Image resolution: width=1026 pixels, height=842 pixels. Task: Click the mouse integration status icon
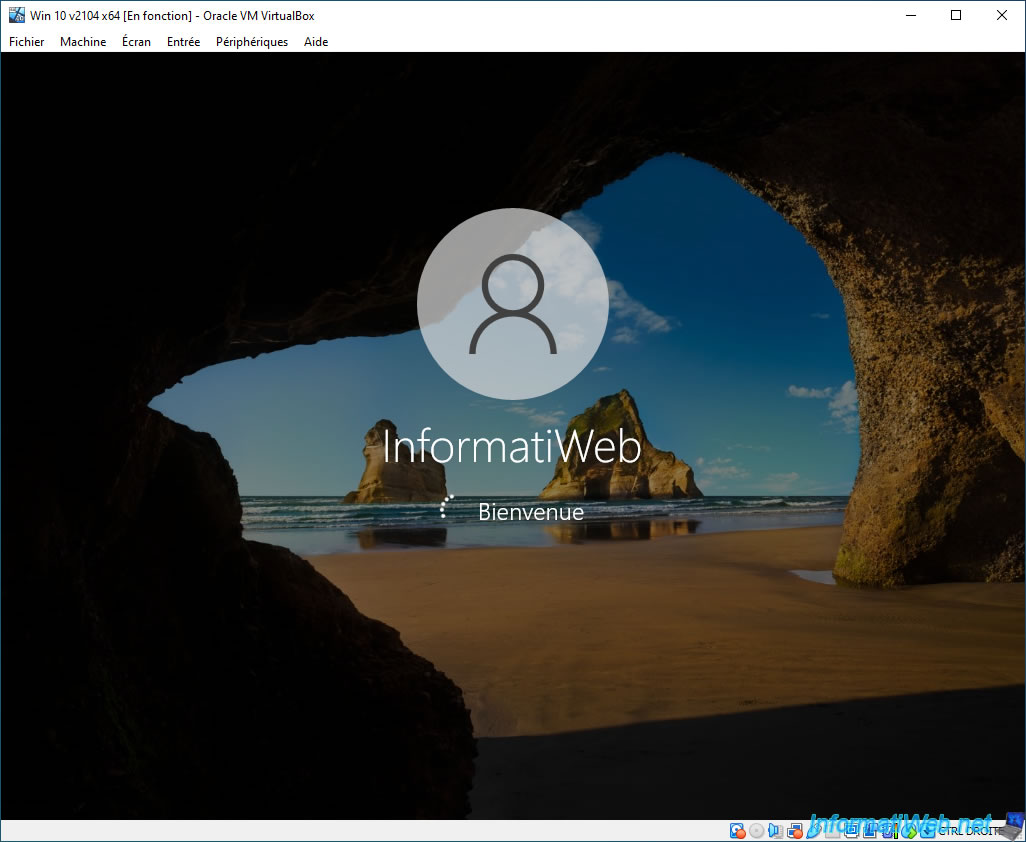coord(909,831)
